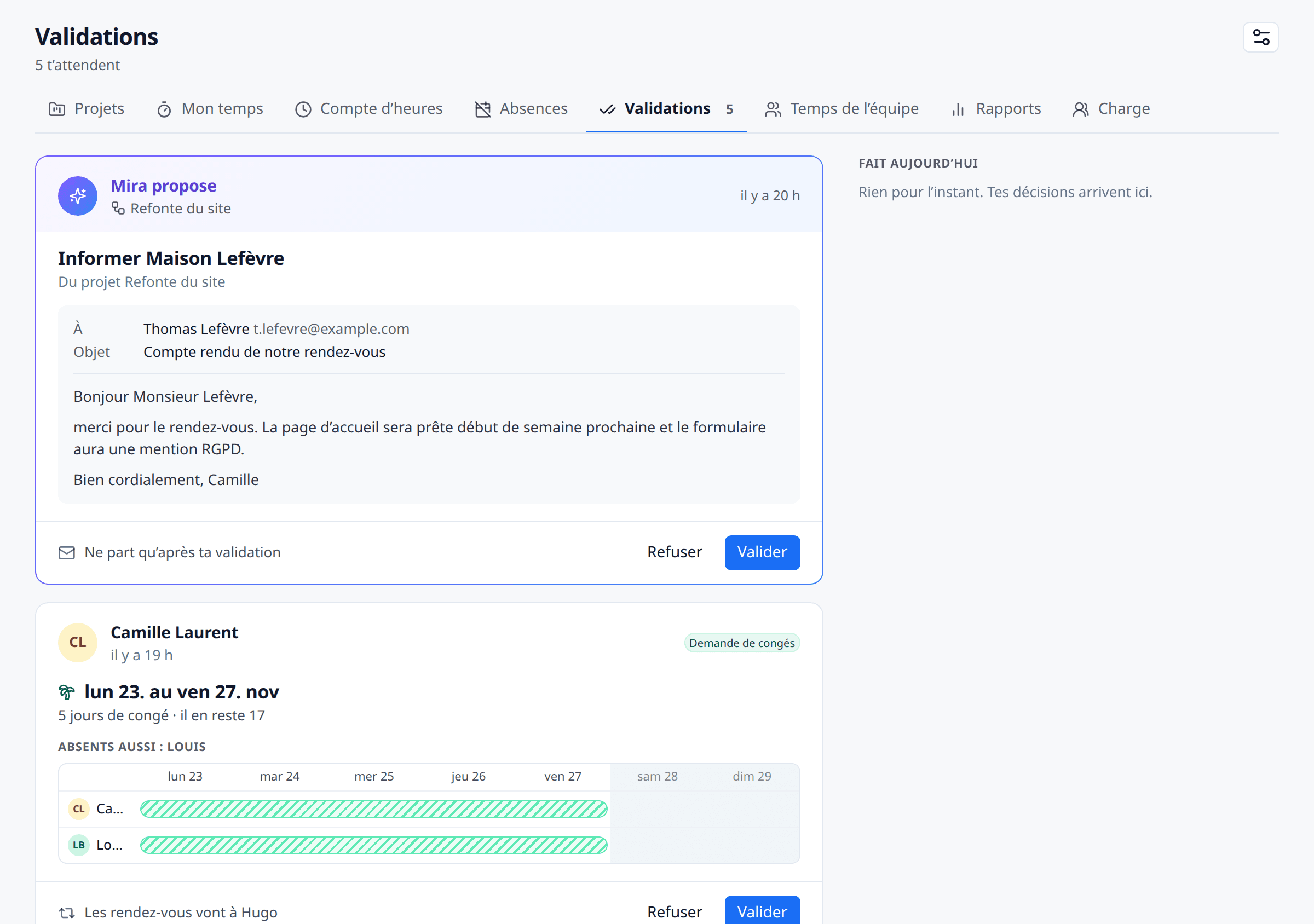Switch to Mon temps tab
The width and height of the screenshot is (1314, 924).
[x=210, y=109]
